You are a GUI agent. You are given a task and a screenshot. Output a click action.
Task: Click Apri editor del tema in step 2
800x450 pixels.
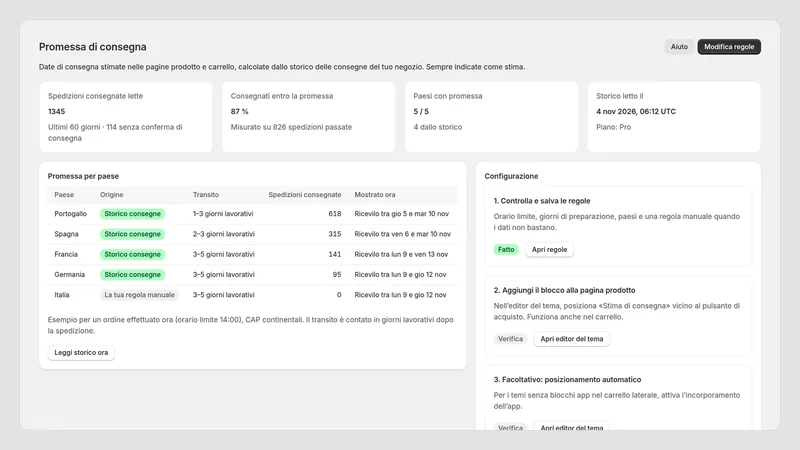coord(571,339)
